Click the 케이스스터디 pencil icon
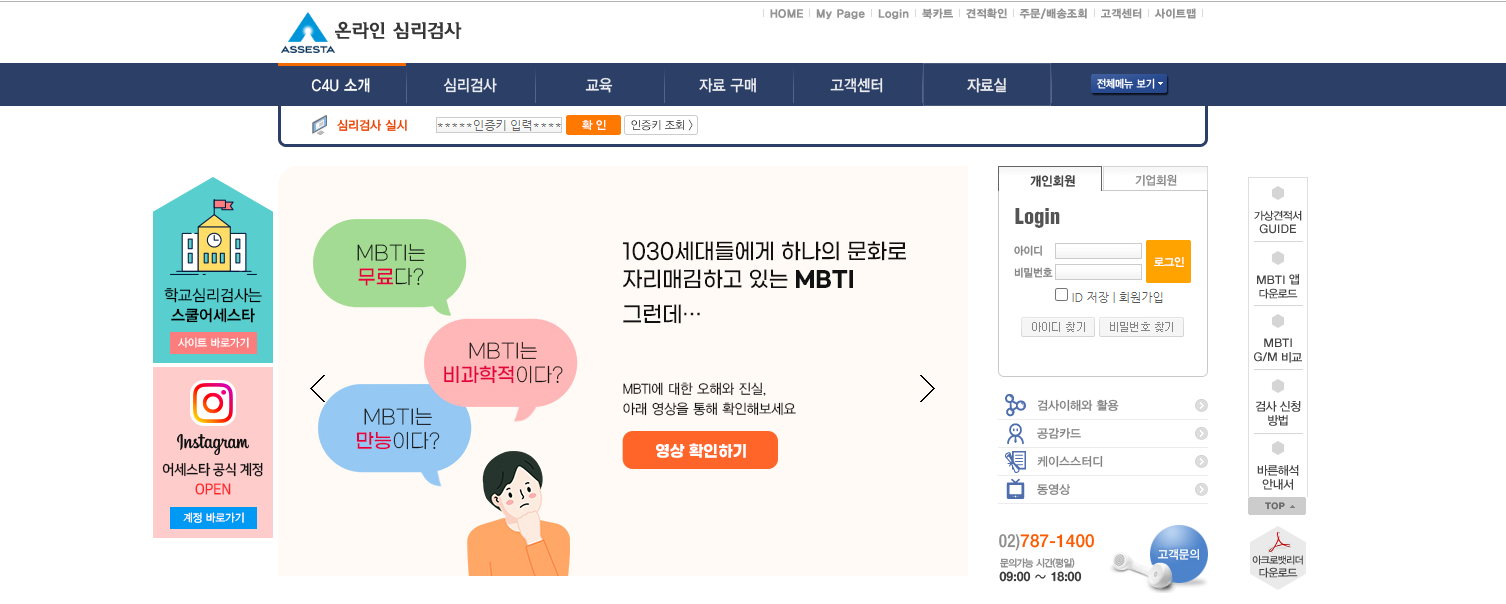The height and width of the screenshot is (604, 1506). [1015, 461]
